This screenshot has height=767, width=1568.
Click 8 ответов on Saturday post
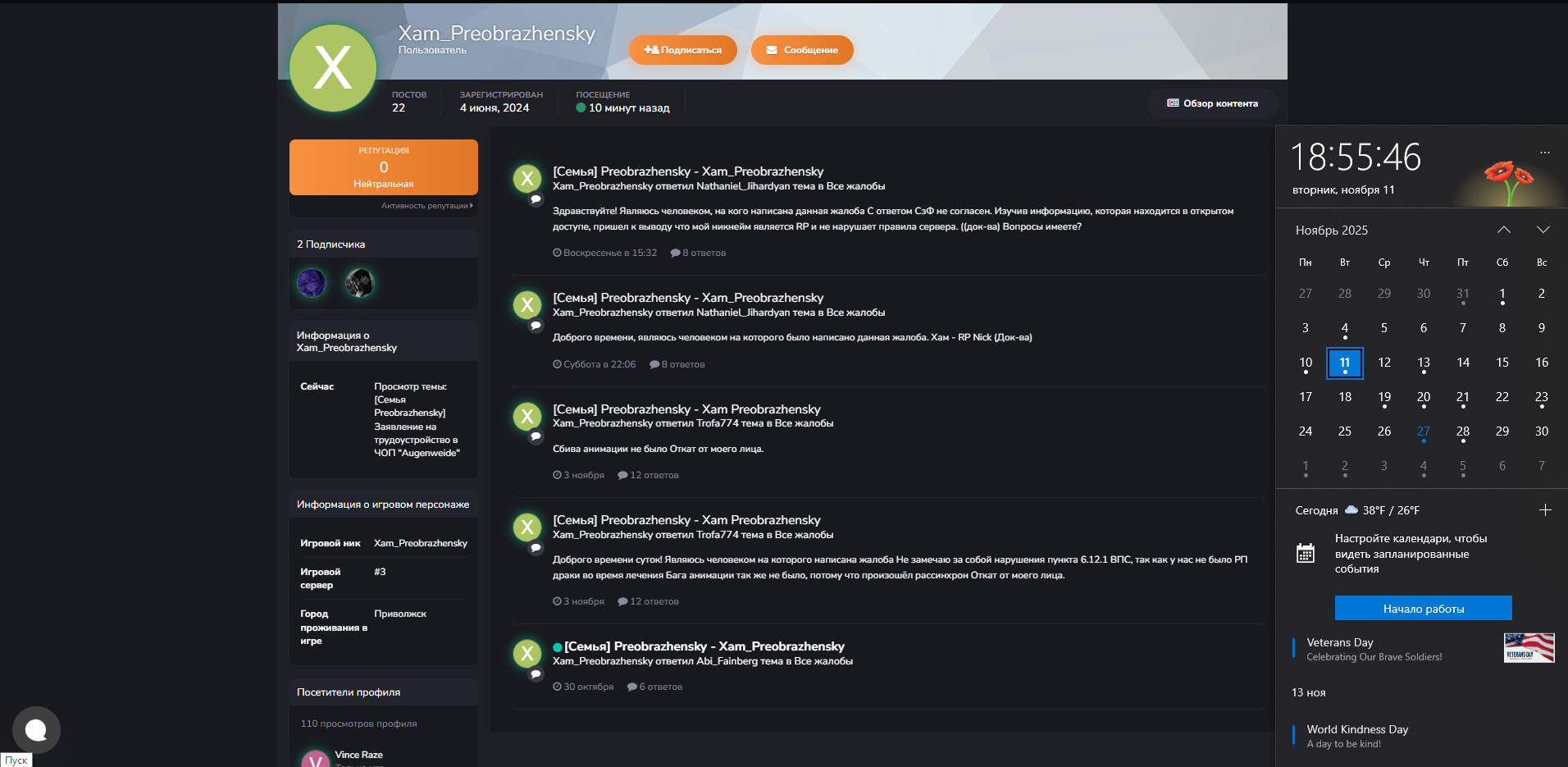[x=677, y=364]
